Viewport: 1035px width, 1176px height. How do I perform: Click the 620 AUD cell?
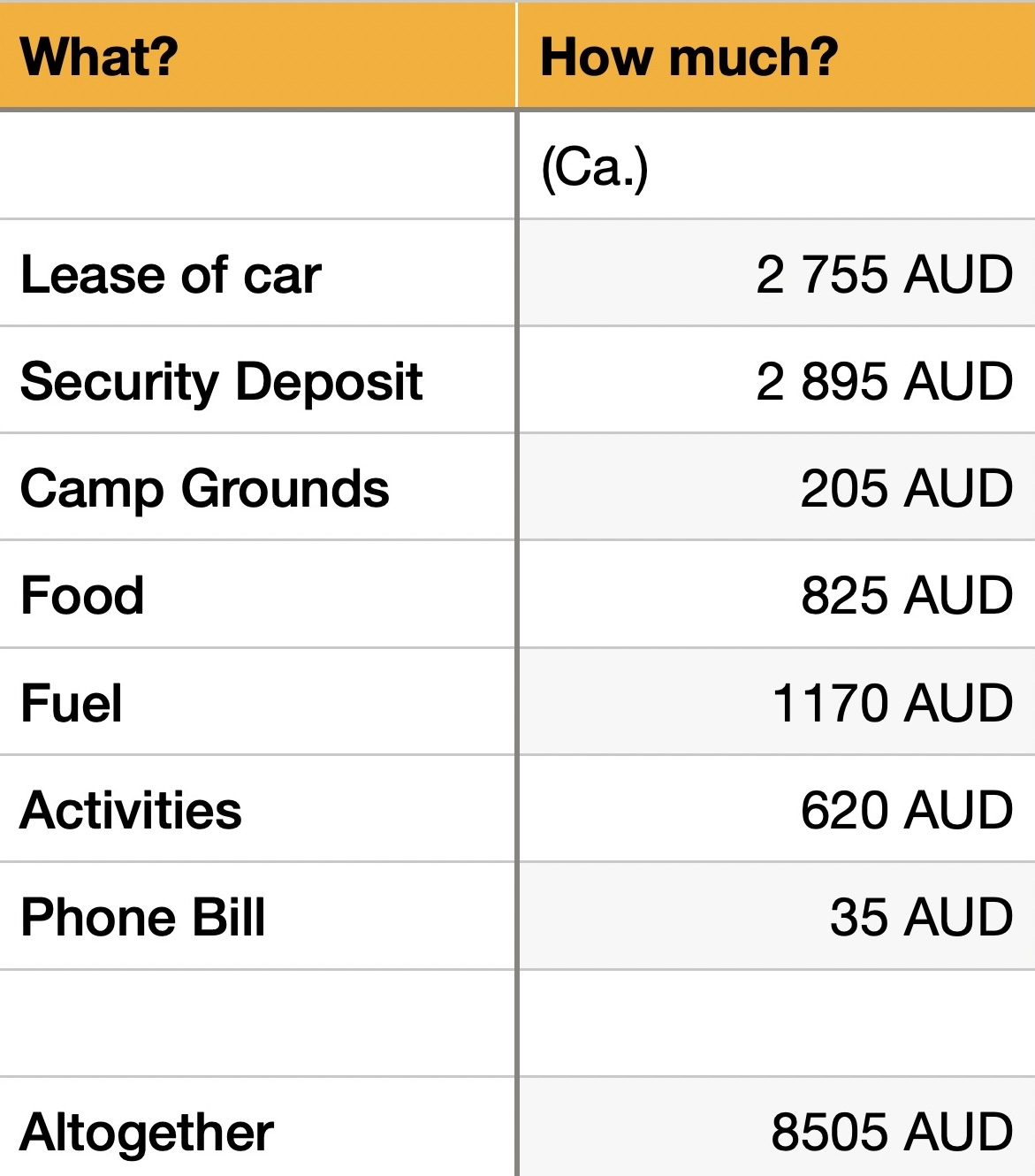(906, 810)
